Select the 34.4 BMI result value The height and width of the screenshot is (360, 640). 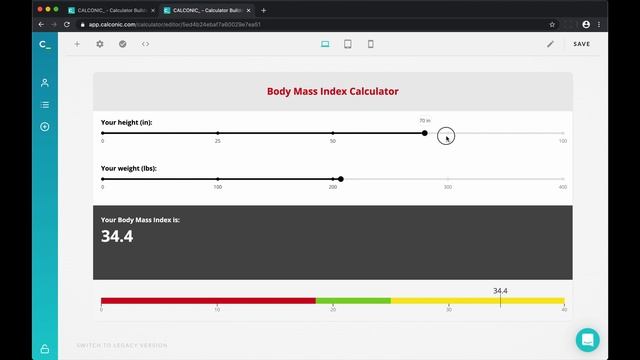coord(117,236)
